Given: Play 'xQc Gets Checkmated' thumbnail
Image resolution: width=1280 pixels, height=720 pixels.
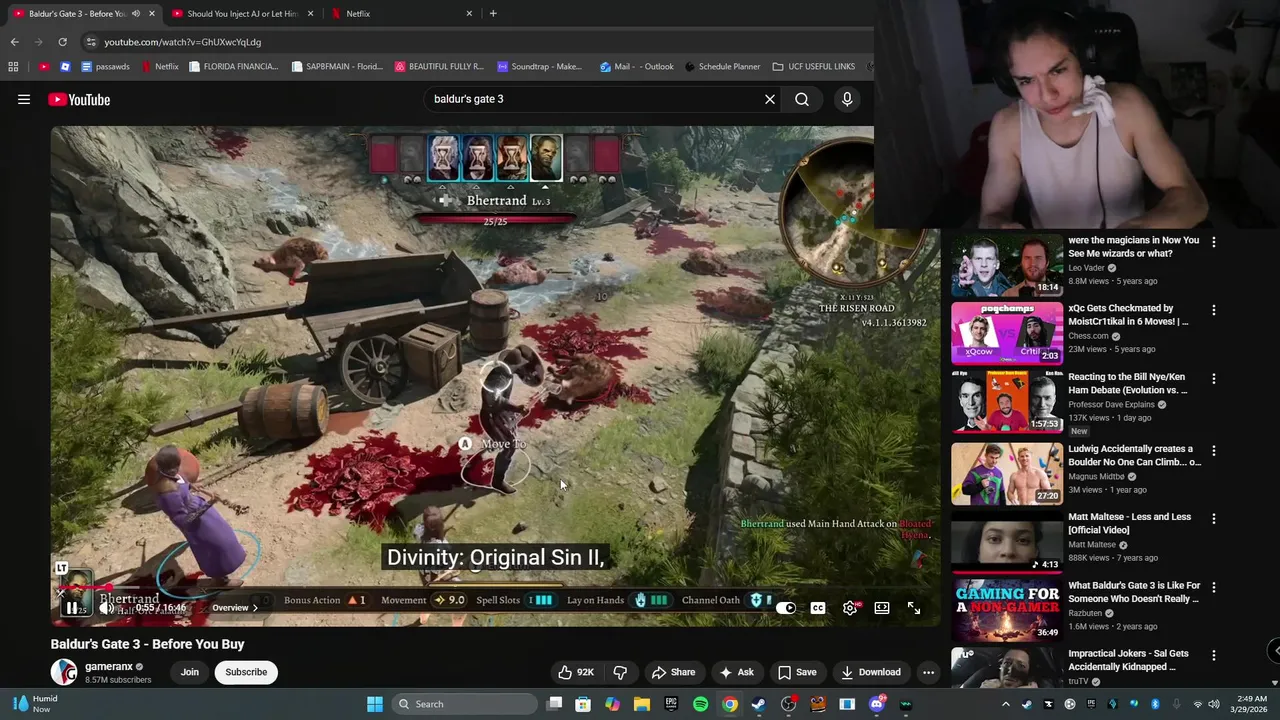Looking at the screenshot, I should (x=1007, y=332).
